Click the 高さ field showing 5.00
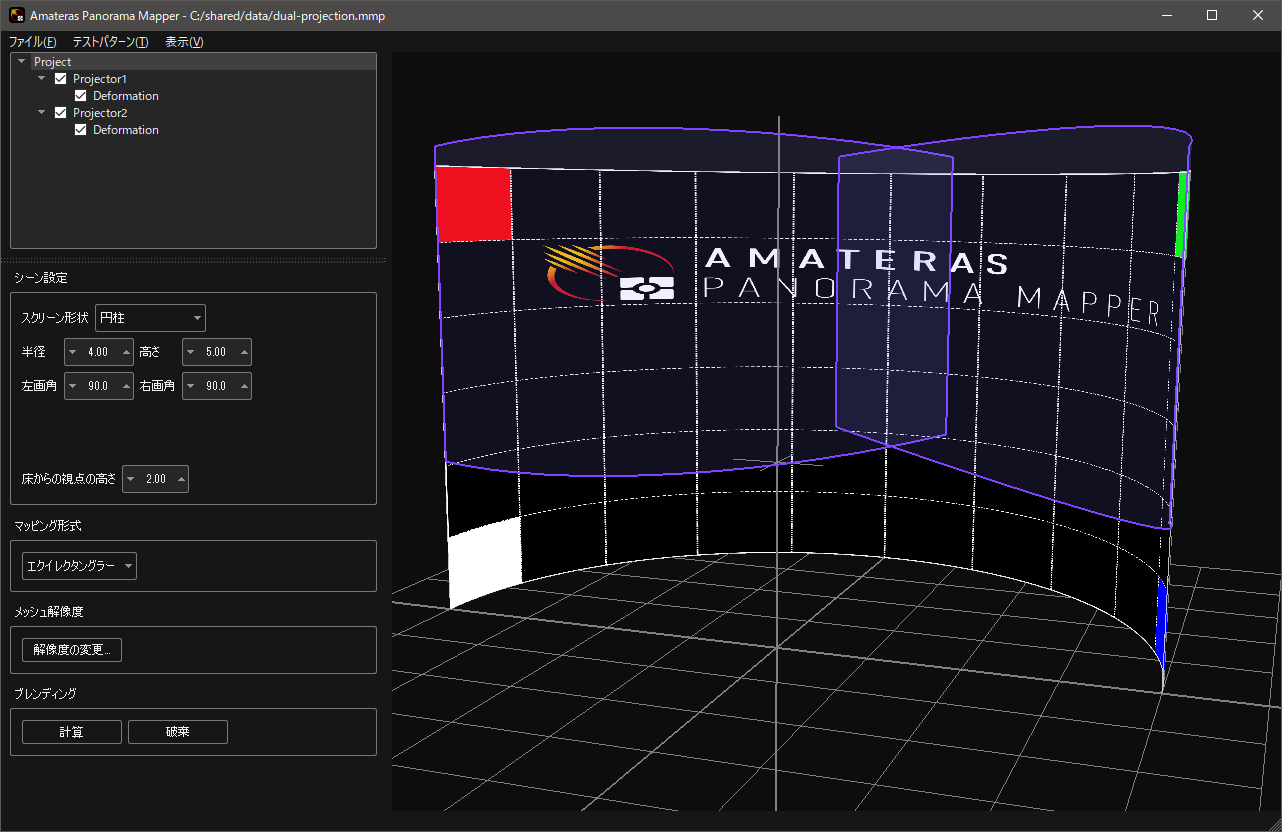 [216, 352]
